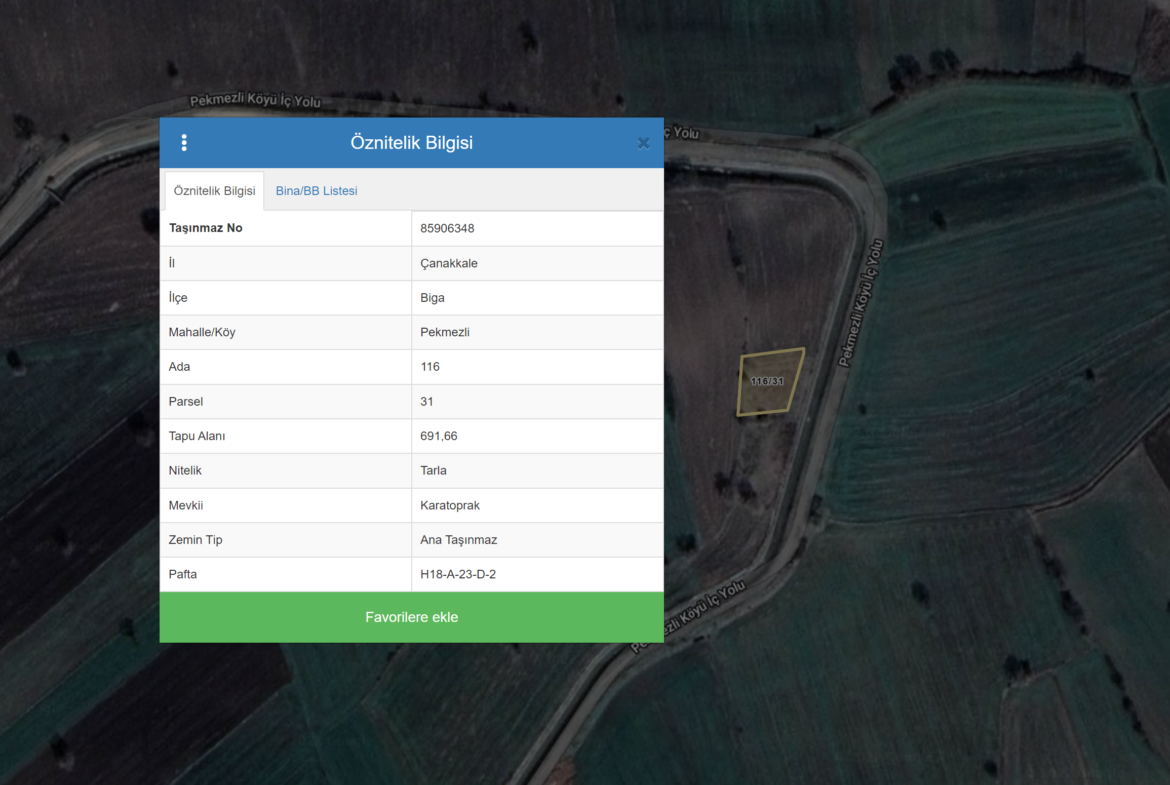Click the Favorilere ekle button
1170x785 pixels.
pyautogui.click(x=411, y=617)
